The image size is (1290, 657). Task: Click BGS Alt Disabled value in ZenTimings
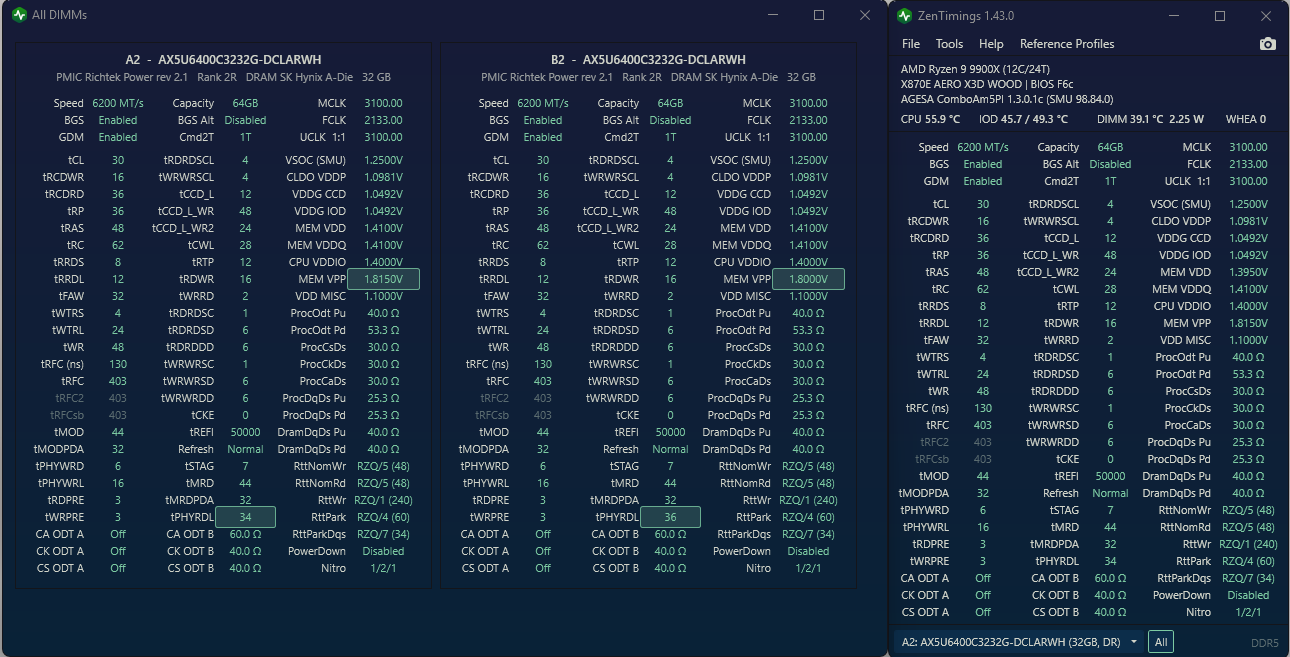(1110, 164)
